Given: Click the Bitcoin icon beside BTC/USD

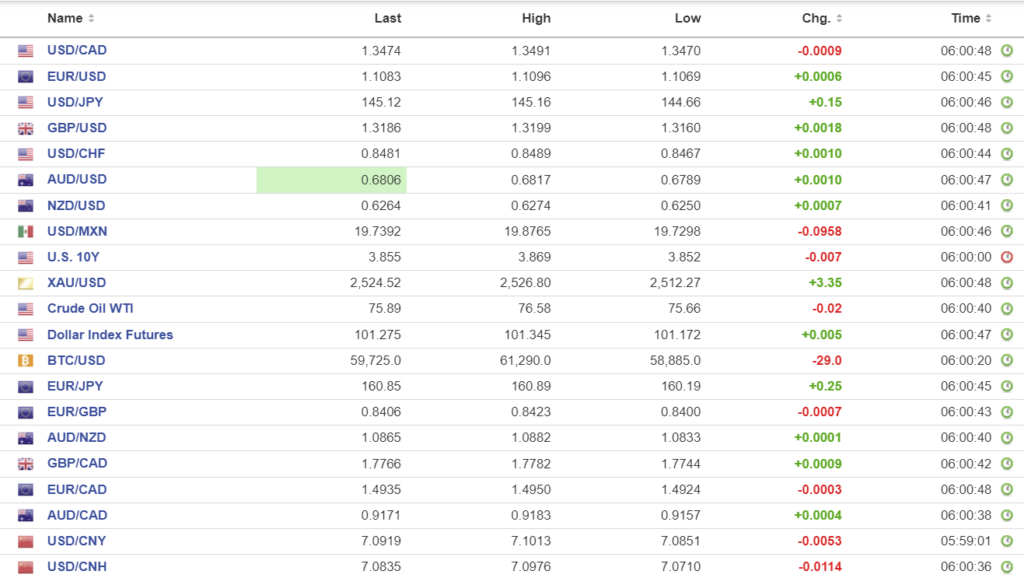Looking at the screenshot, I should [25, 360].
